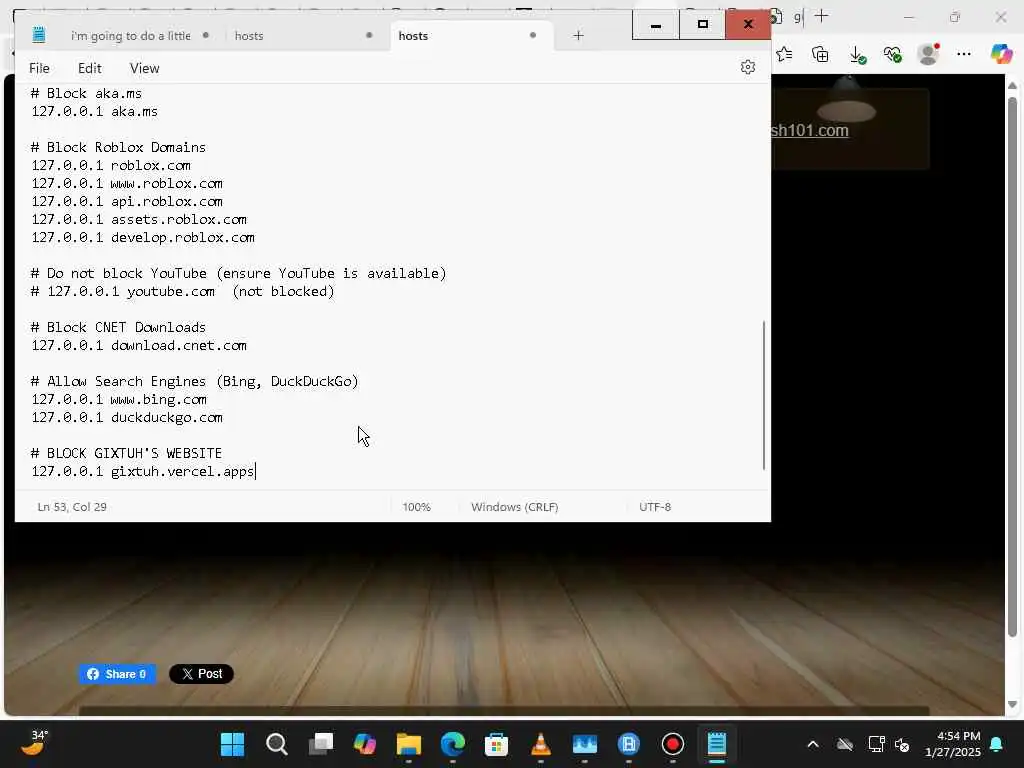The width and height of the screenshot is (1024, 768).
Task: Switch to the "i'm going to do a little" tab
Action: point(131,36)
